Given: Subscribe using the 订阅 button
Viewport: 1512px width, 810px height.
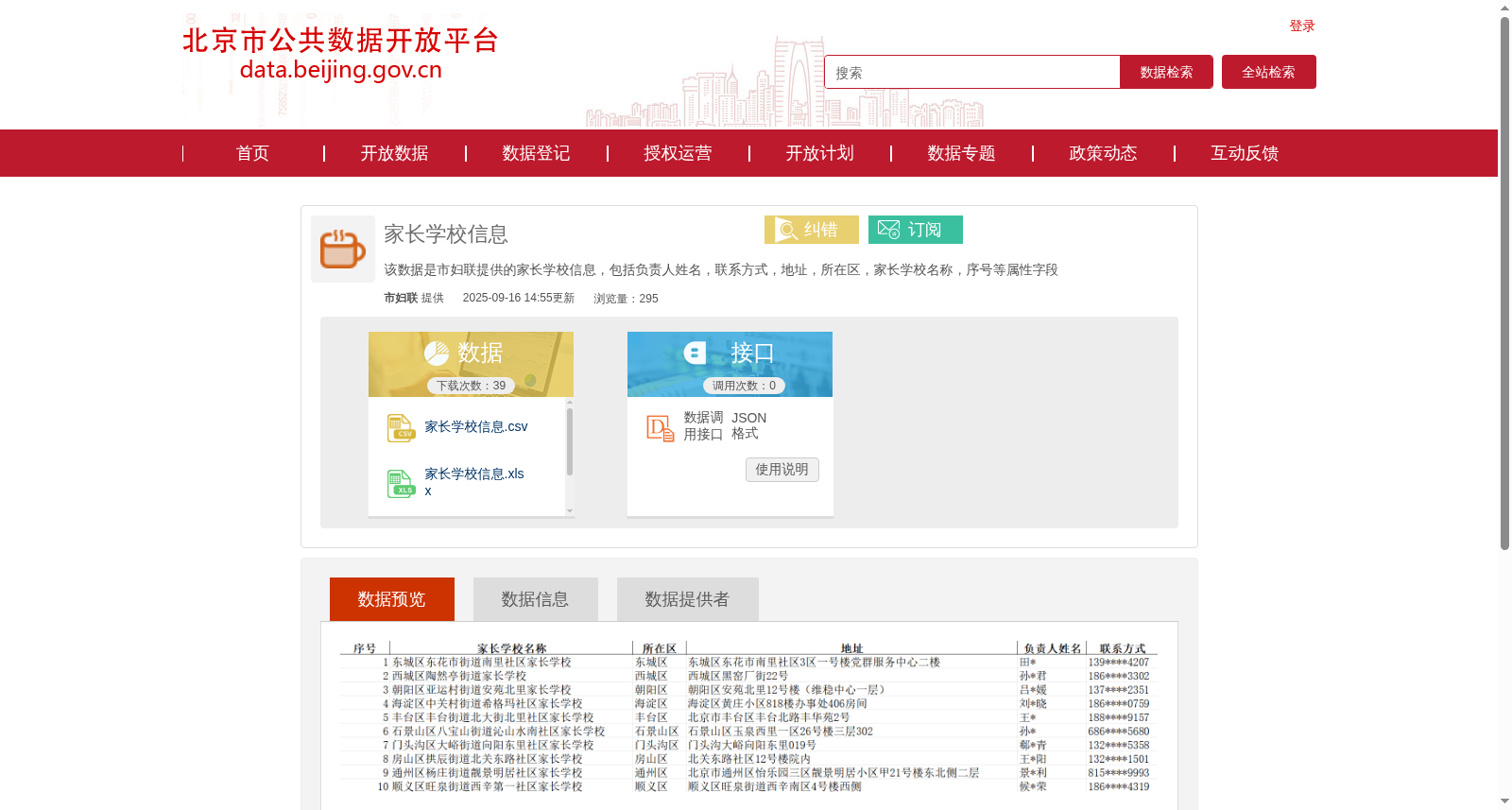Looking at the screenshot, I should (x=916, y=230).
